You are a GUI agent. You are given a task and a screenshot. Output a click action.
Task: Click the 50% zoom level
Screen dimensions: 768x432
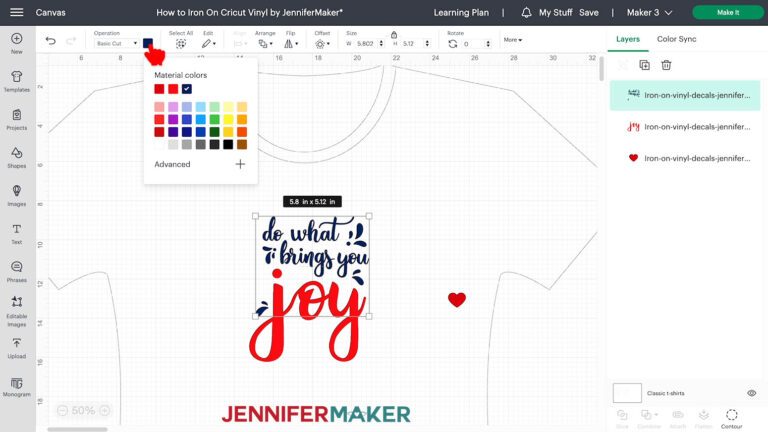(83, 410)
